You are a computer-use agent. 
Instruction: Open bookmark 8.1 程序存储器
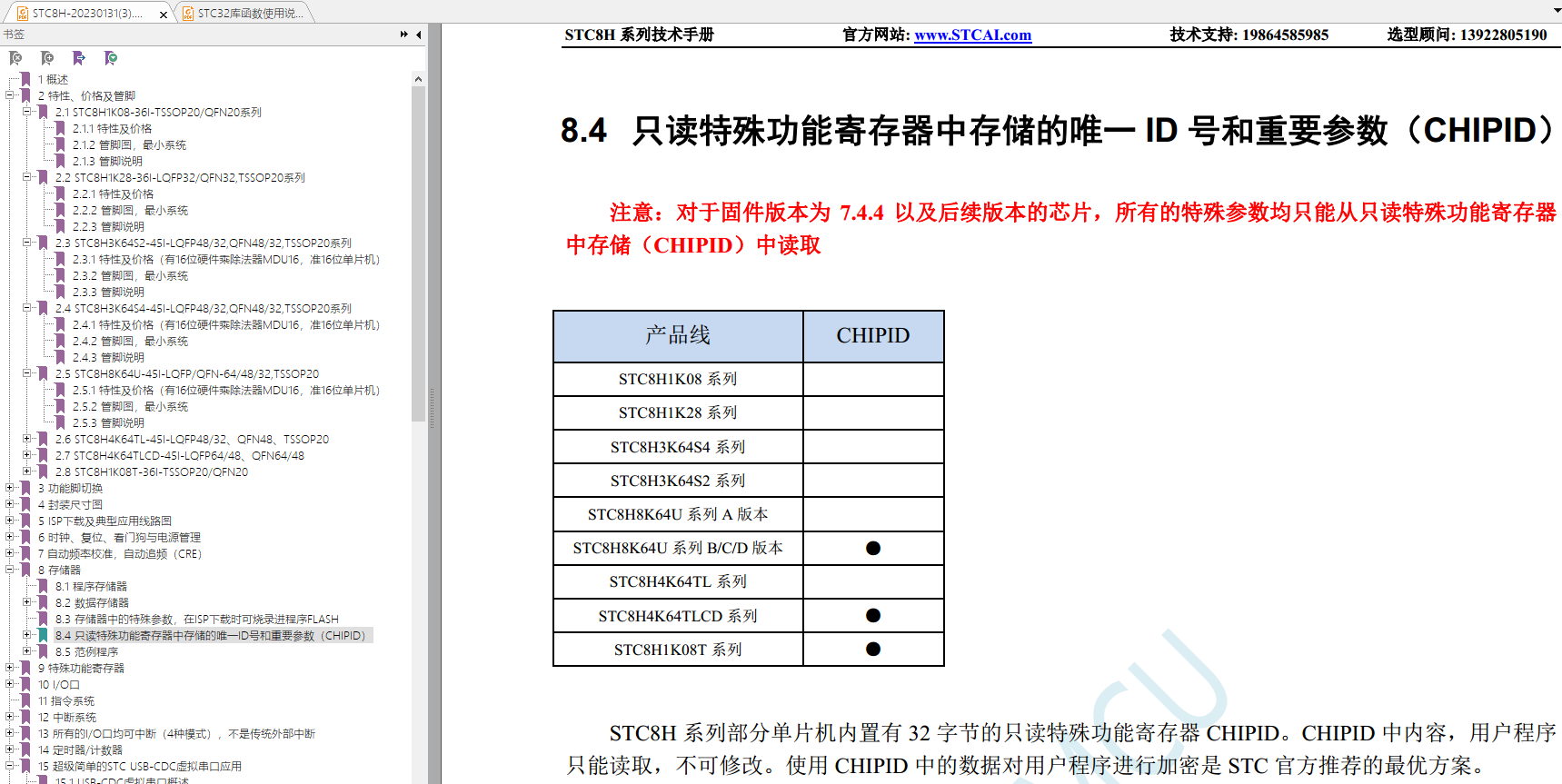pos(91,587)
